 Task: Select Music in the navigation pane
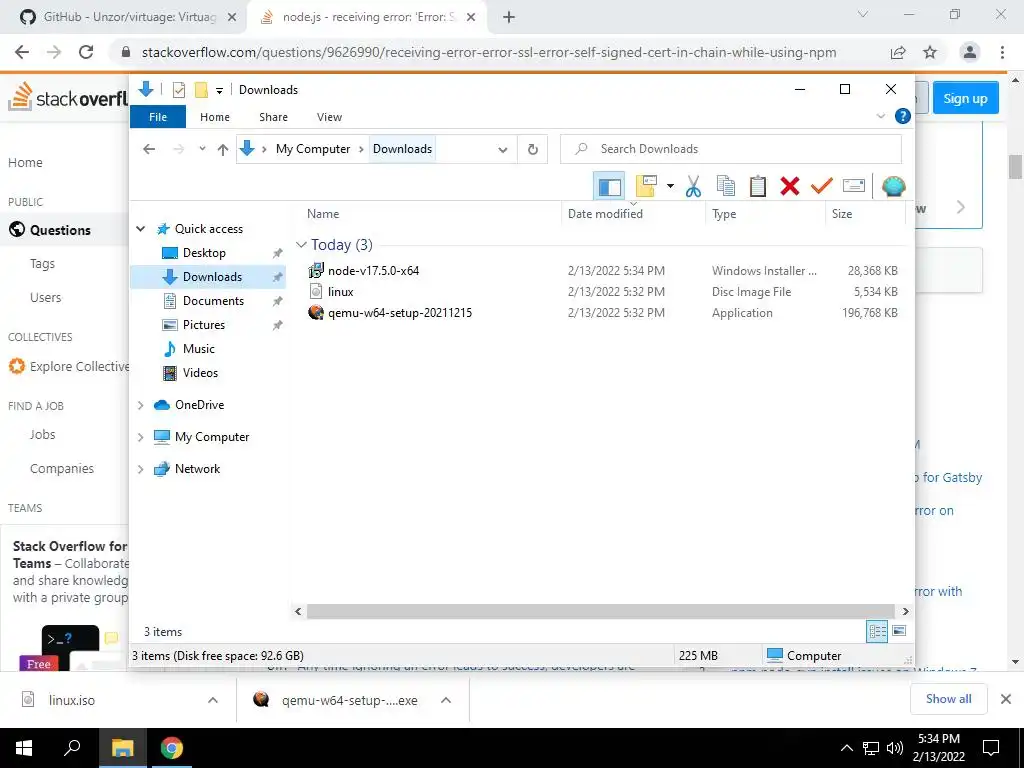point(198,349)
